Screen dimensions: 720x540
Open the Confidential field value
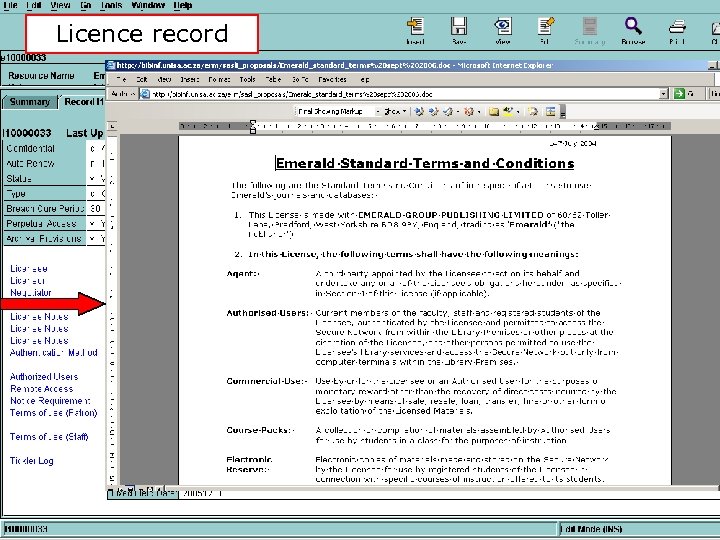point(96,148)
